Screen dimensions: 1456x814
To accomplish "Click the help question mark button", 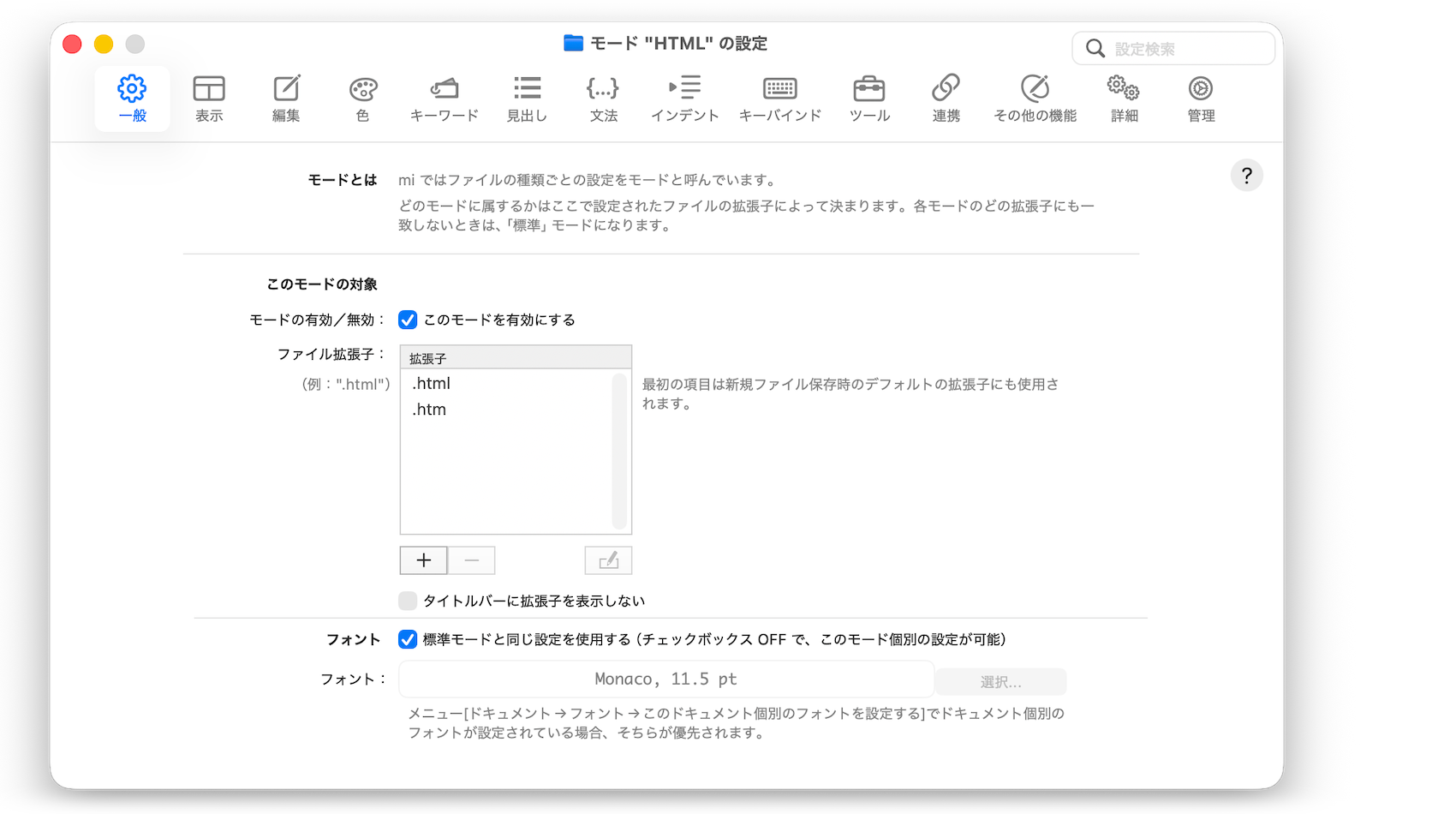I will pos(1246,176).
